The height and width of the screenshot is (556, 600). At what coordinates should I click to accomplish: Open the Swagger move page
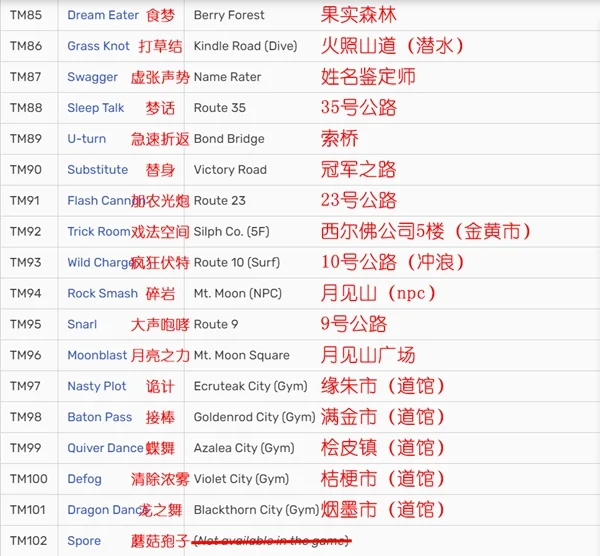click(92, 77)
